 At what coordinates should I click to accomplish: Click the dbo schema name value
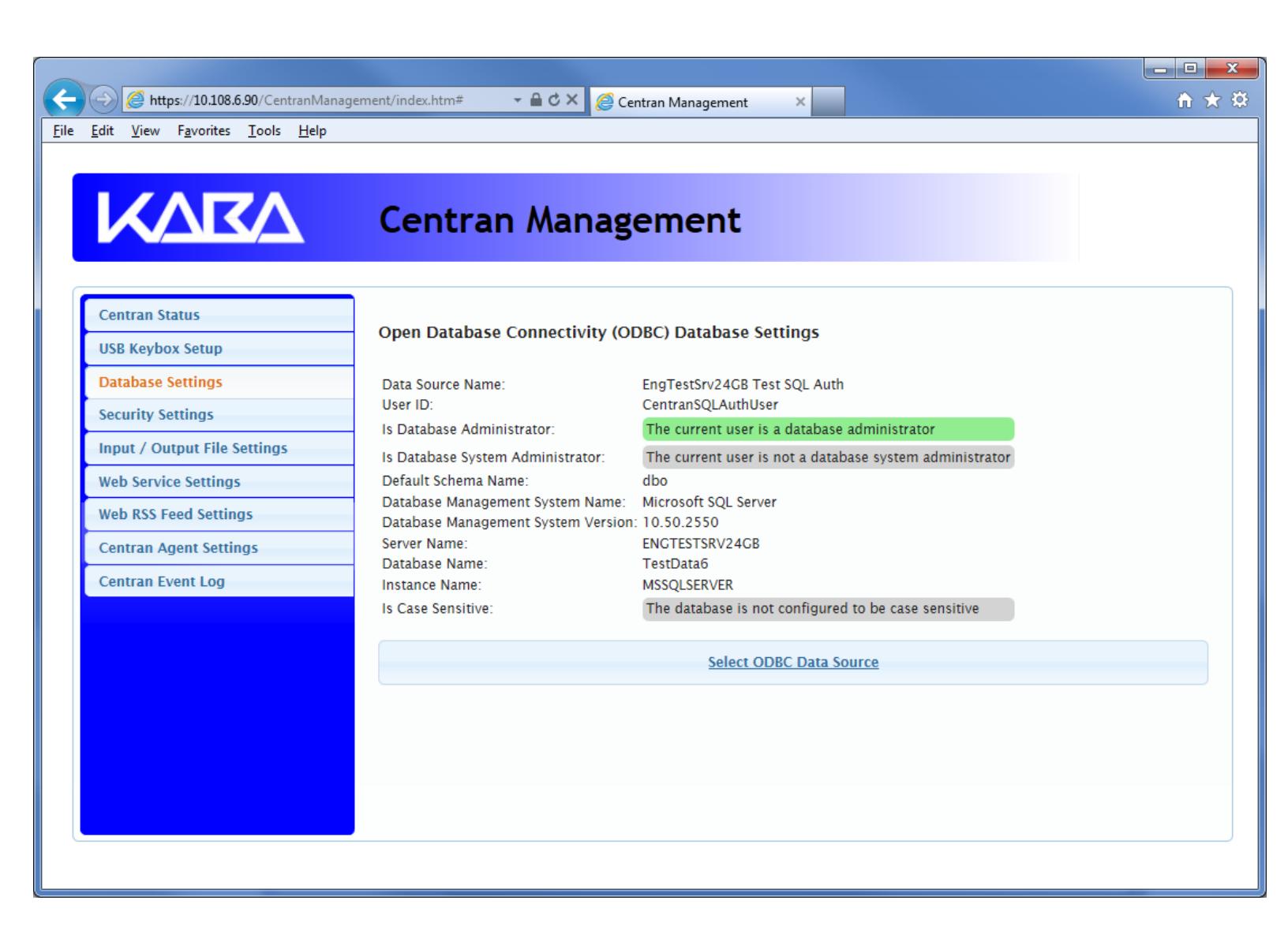tap(655, 481)
